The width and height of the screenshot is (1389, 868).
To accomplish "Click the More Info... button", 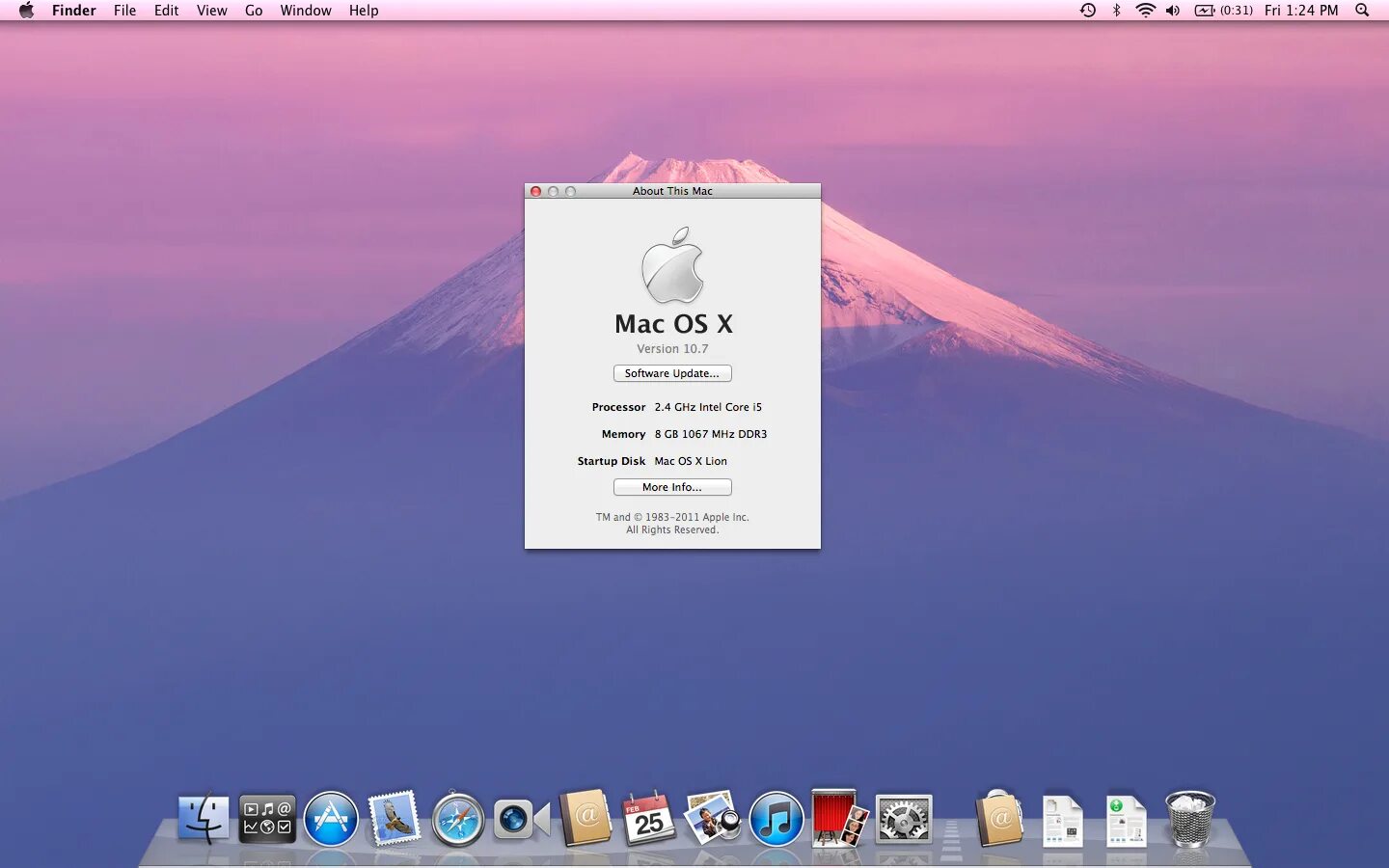I will click(x=672, y=487).
